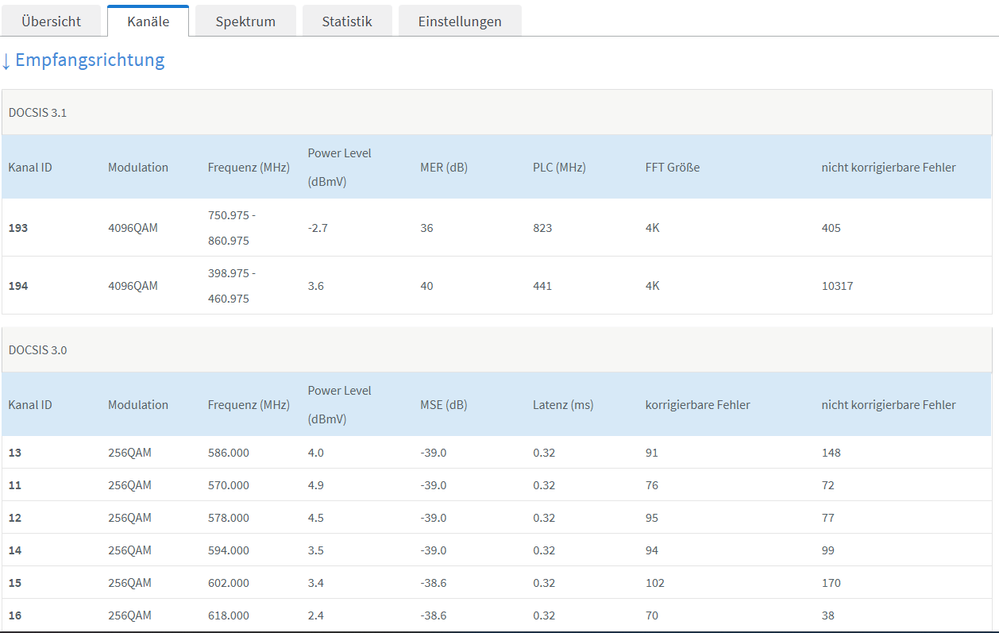Select channel ID 13 in DOCSIS 3.0 table
Viewport: 999px width, 633px height.
15,453
